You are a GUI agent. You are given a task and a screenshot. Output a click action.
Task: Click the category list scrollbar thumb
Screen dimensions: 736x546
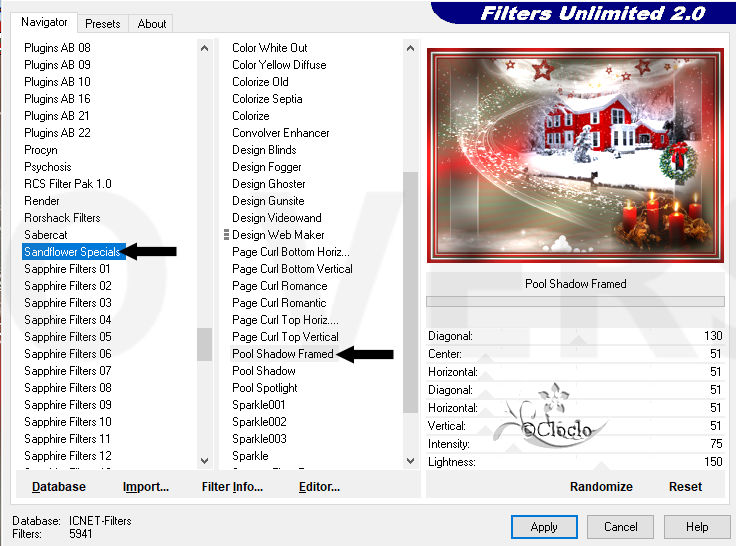point(204,344)
